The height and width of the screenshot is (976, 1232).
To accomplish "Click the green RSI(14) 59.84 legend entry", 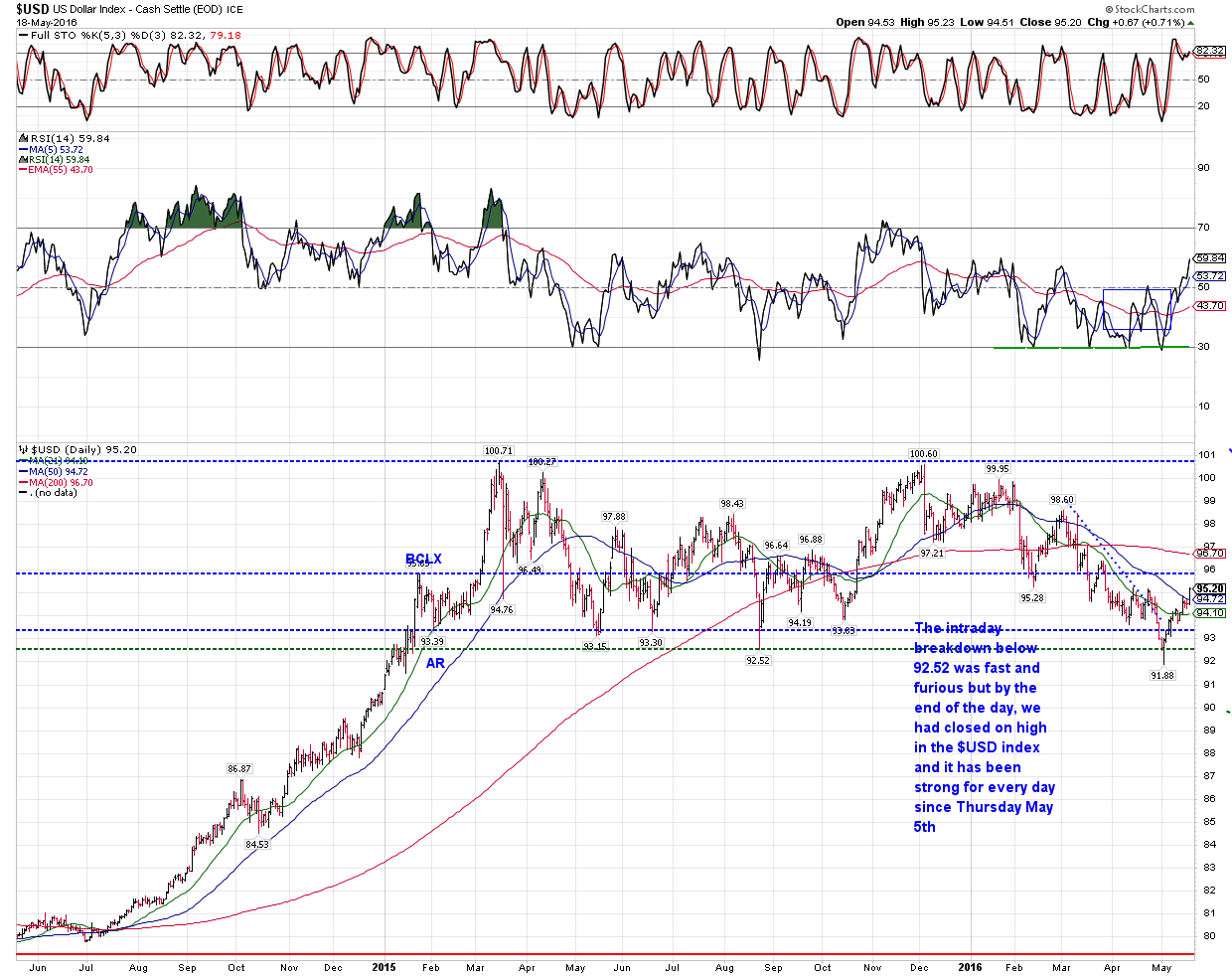I will point(56,159).
